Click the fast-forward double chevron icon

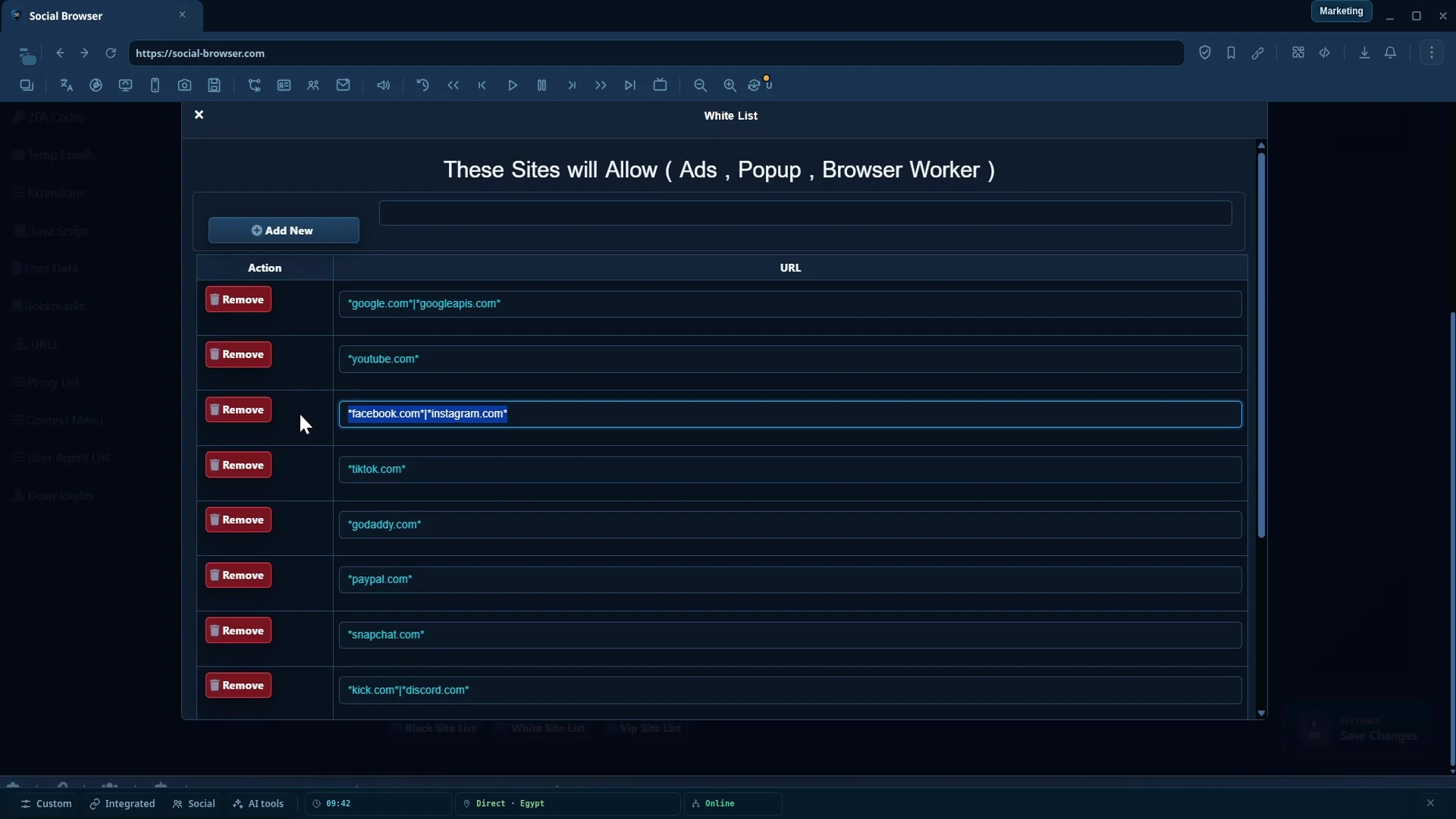(x=601, y=86)
